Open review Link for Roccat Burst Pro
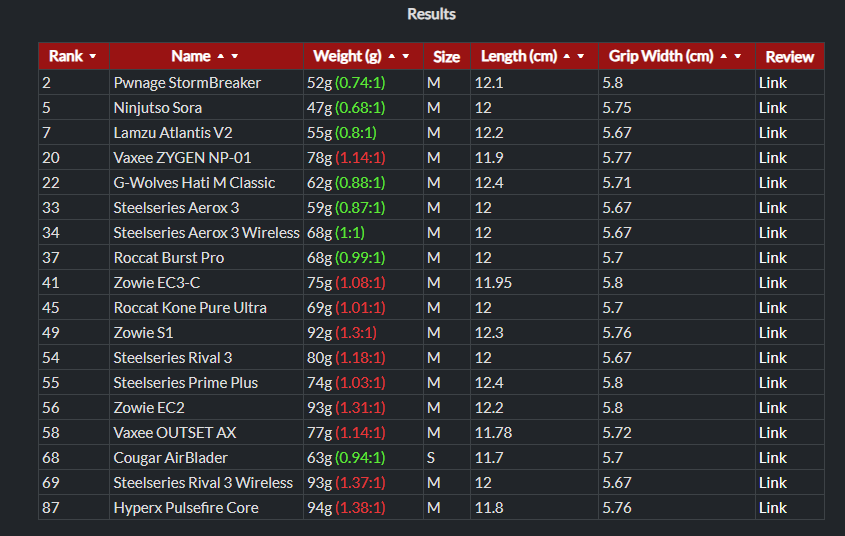Screen dimensions: 845x536 pyautogui.click(x=773, y=257)
